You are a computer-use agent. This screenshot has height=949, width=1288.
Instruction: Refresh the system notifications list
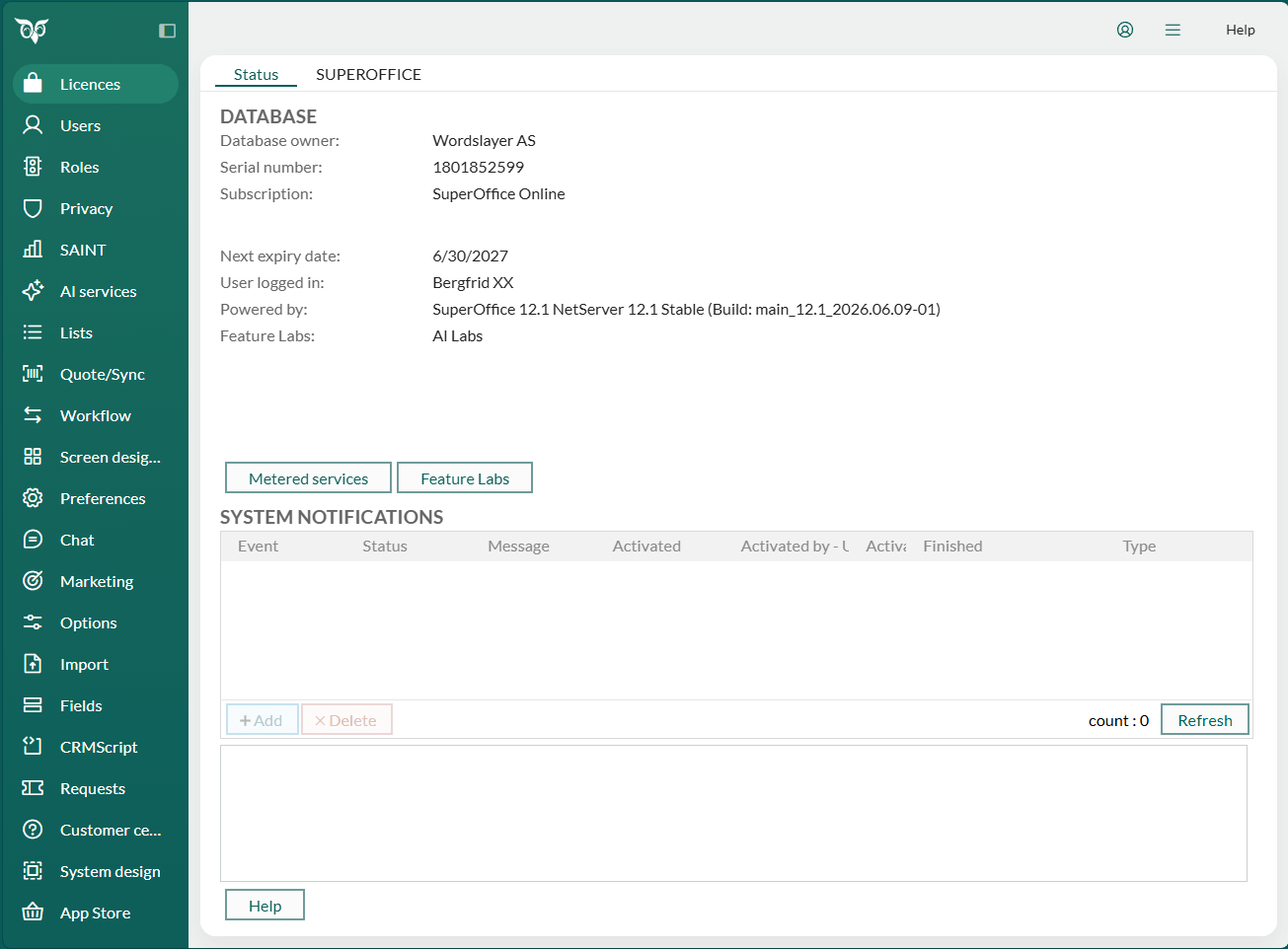point(1205,720)
